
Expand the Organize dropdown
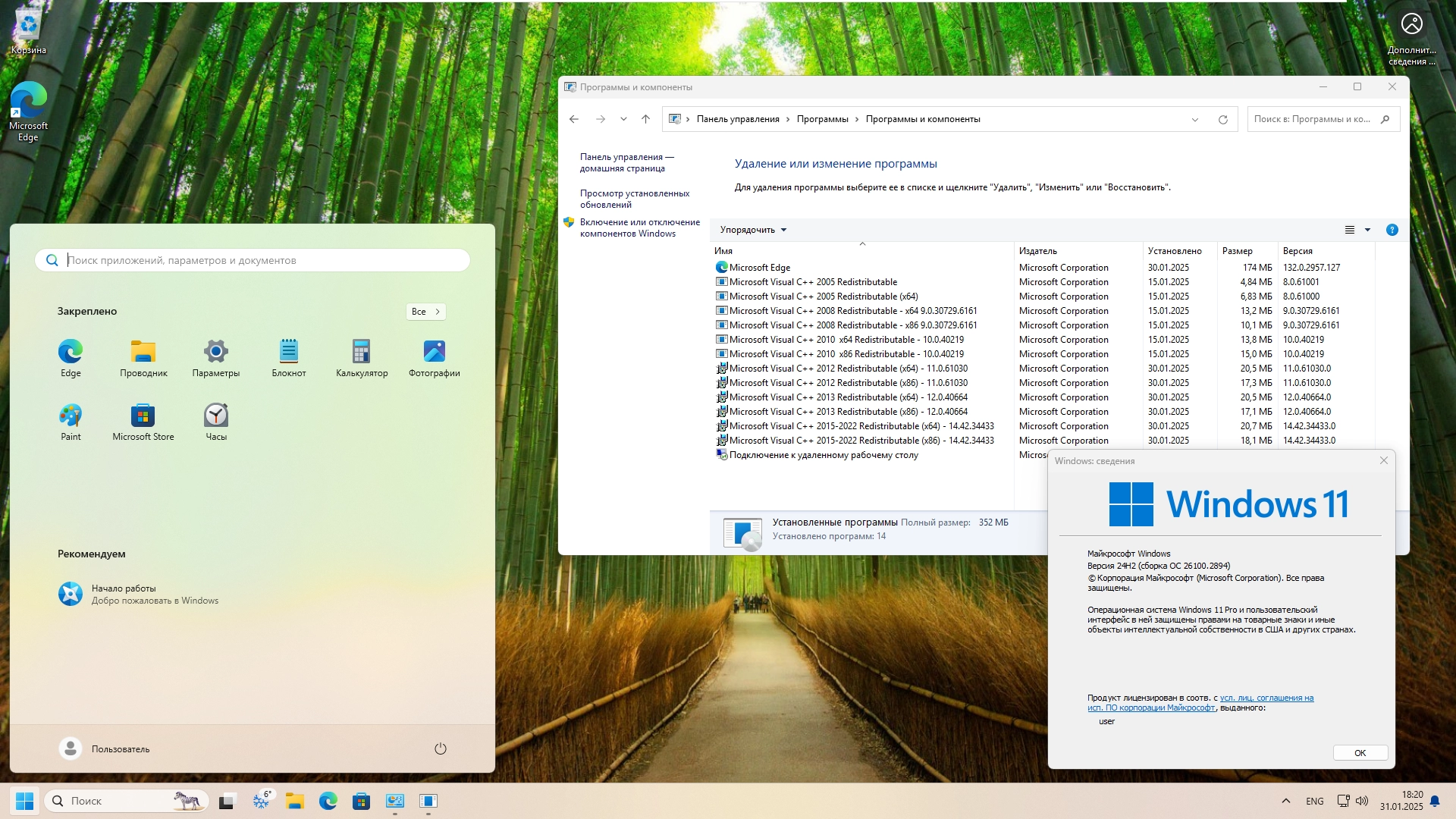[753, 230]
